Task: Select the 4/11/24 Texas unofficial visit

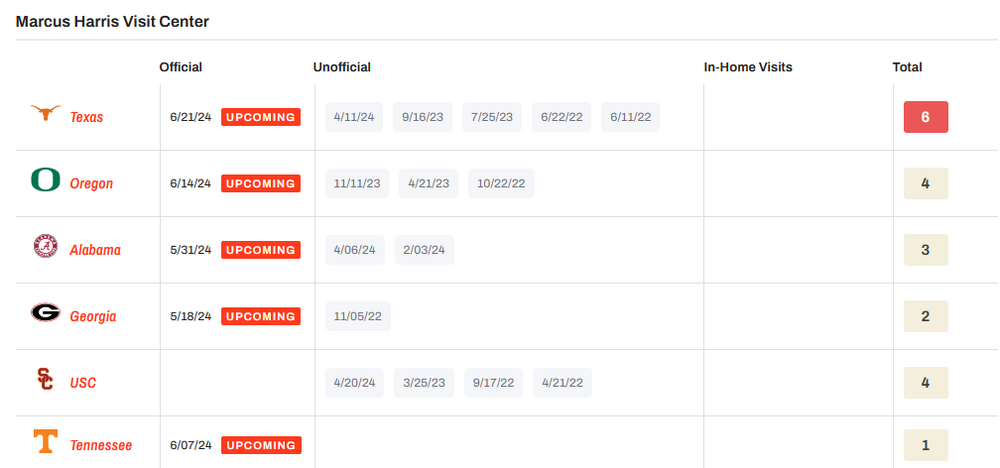Action: (354, 117)
